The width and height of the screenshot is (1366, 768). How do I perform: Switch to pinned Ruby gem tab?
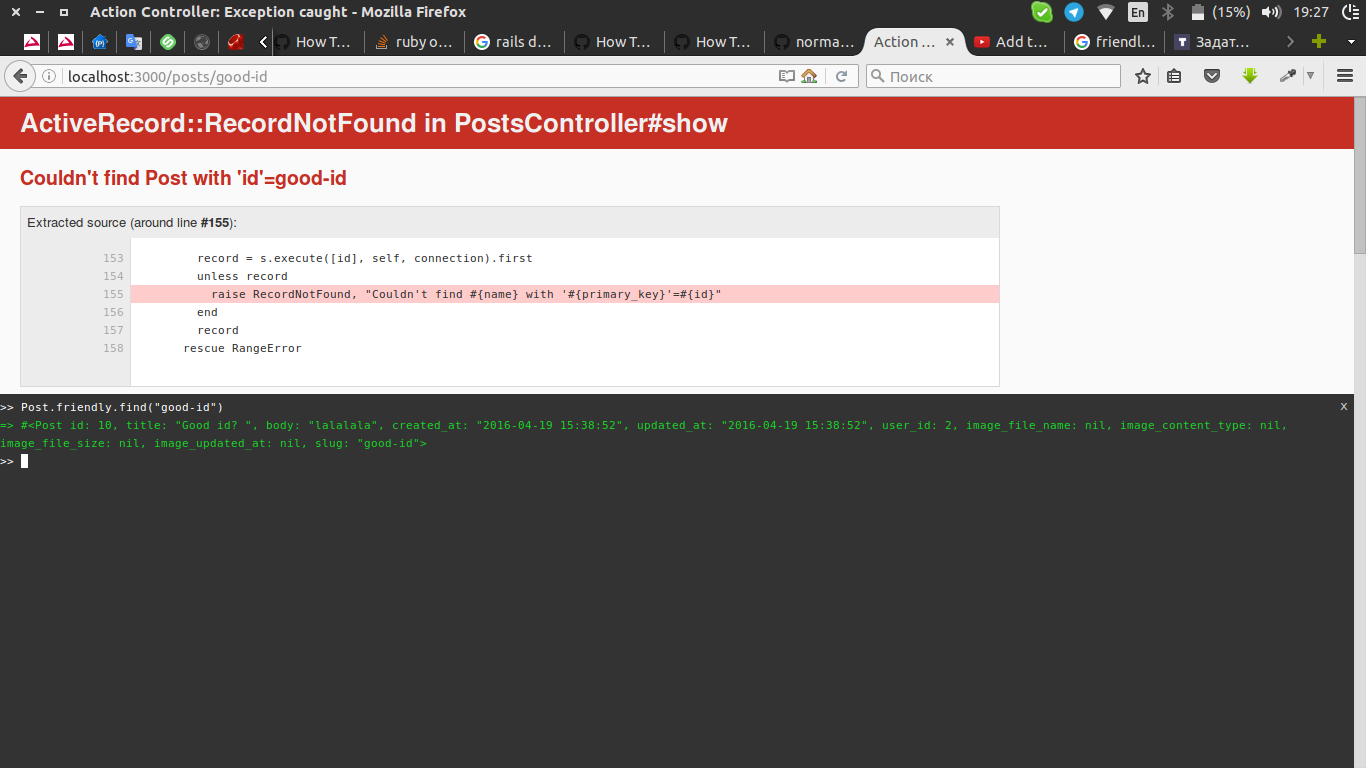[x=235, y=42]
